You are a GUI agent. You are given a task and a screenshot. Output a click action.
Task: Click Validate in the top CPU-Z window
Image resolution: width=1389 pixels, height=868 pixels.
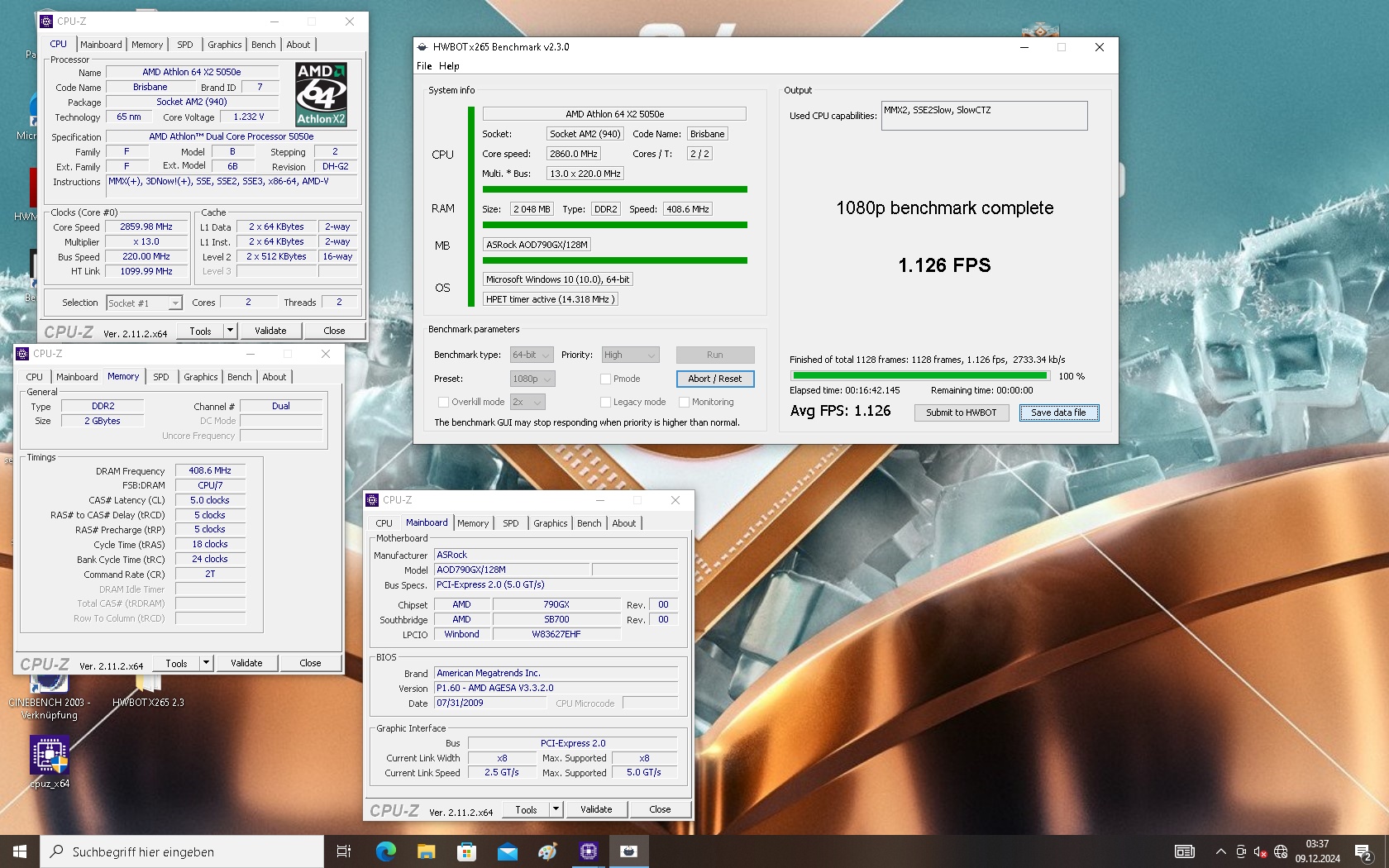(270, 331)
